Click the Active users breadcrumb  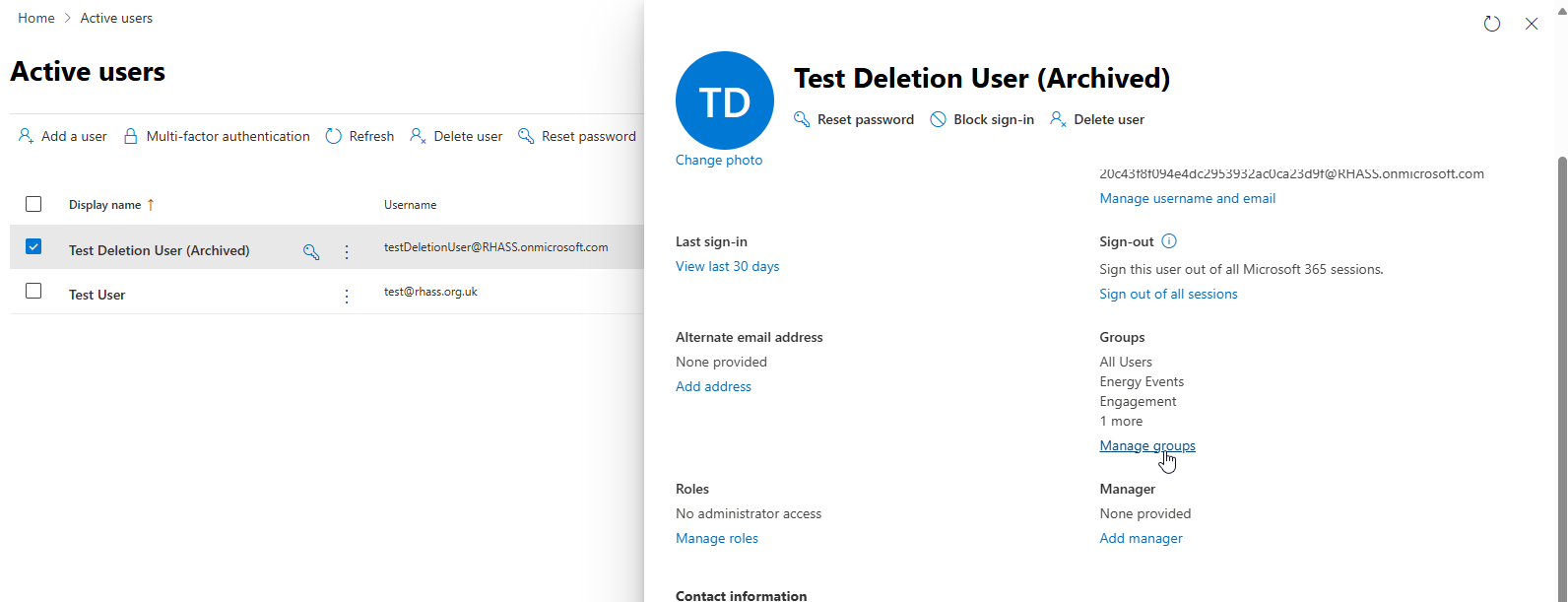coord(116,18)
